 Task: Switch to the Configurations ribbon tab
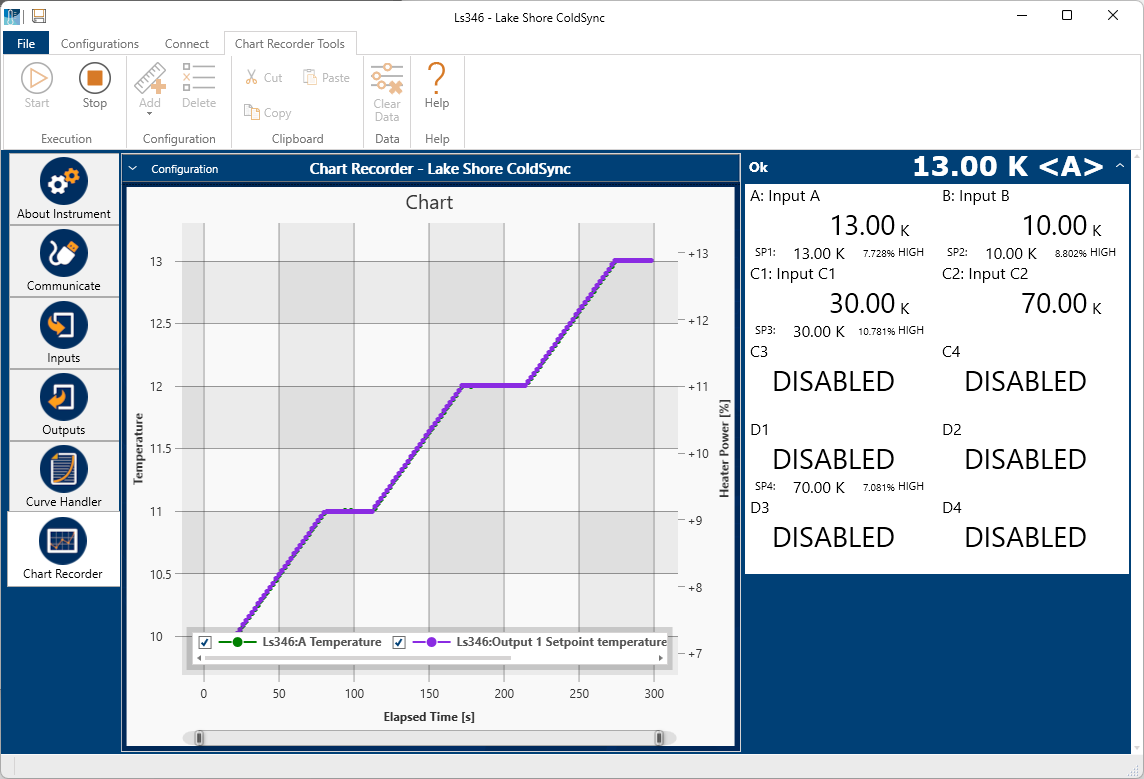100,44
